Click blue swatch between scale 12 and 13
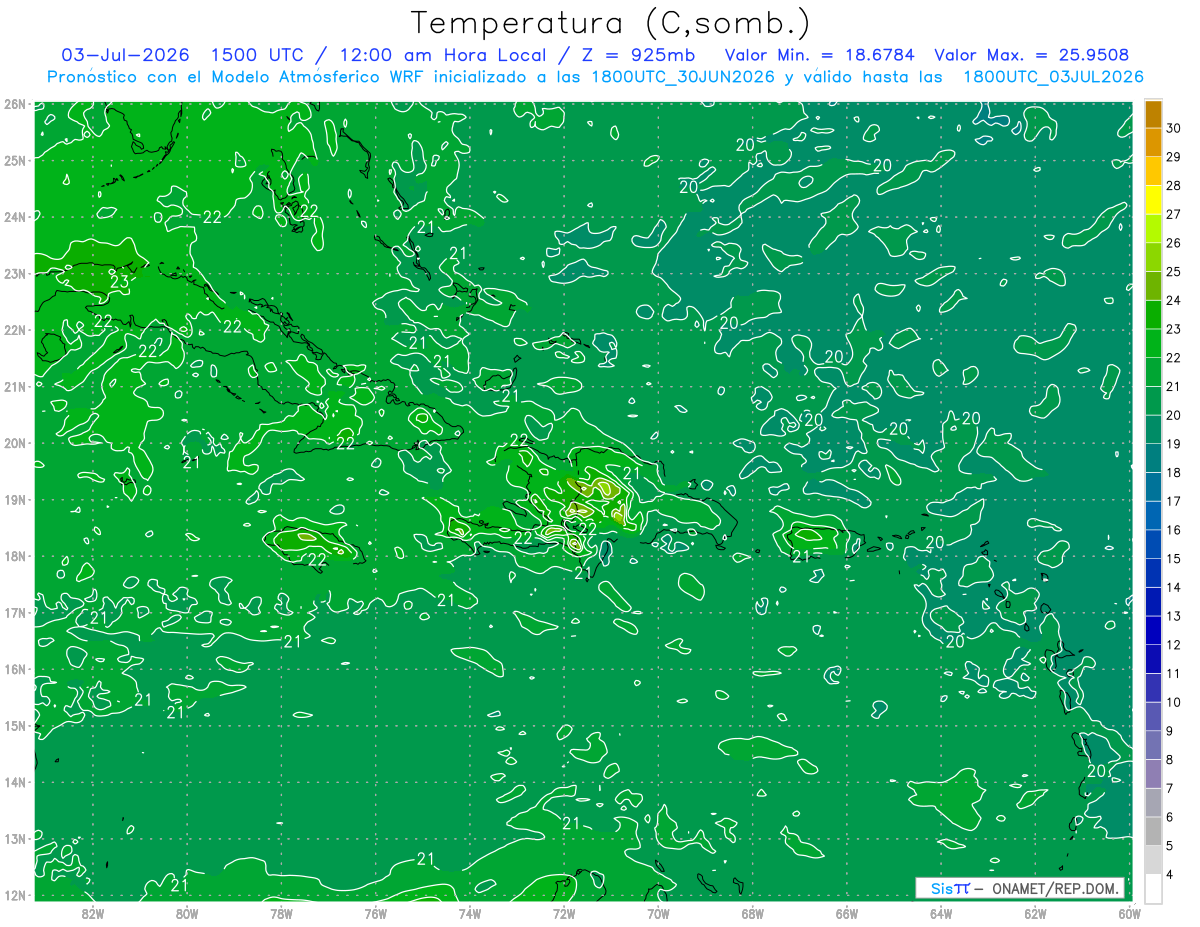 pos(1153,631)
